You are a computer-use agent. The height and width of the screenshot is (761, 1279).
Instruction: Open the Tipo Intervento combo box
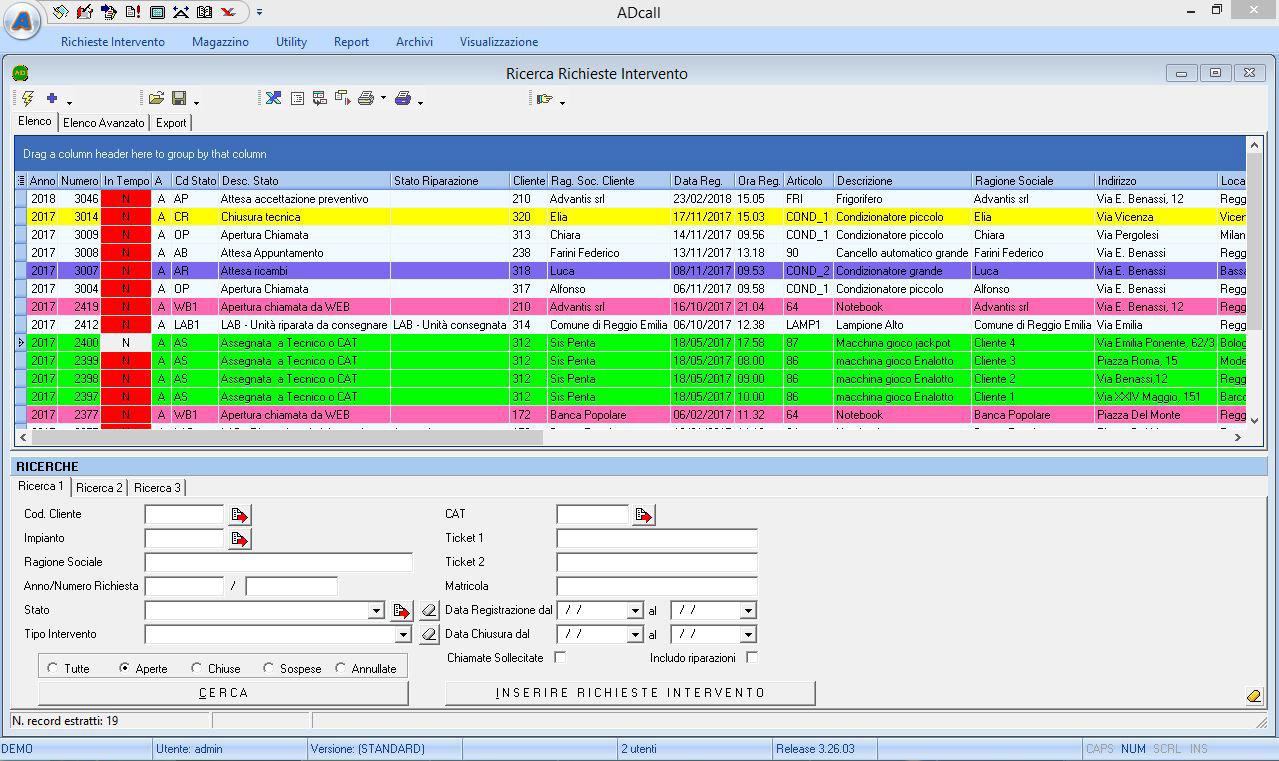pos(403,635)
